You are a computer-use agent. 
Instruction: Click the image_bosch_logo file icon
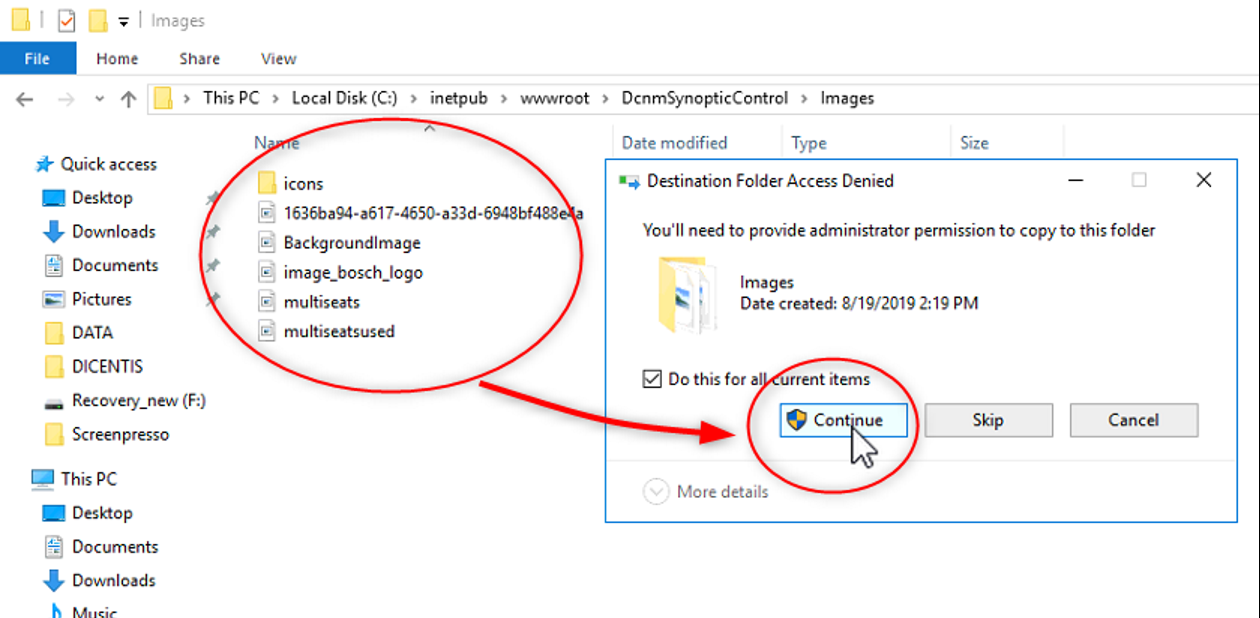point(266,272)
